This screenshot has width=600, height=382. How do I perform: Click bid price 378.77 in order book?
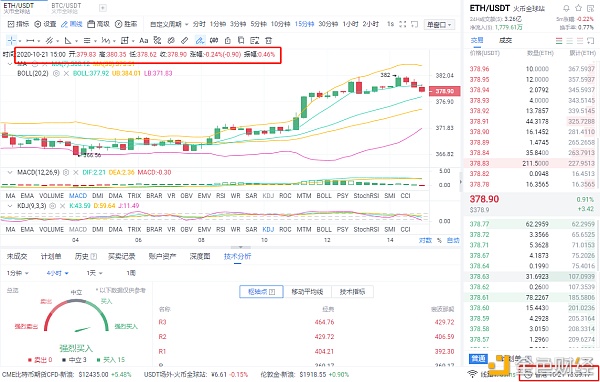coord(479,224)
